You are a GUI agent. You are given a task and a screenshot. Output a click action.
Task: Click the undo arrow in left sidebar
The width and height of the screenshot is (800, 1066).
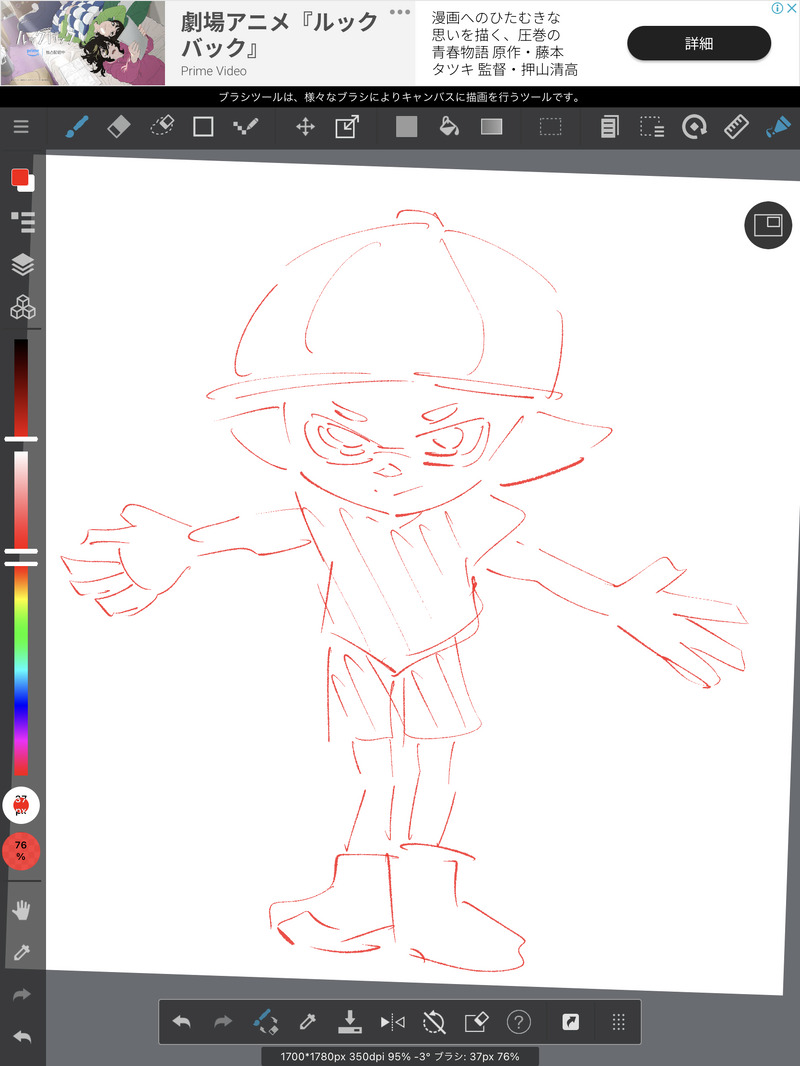[22, 1037]
